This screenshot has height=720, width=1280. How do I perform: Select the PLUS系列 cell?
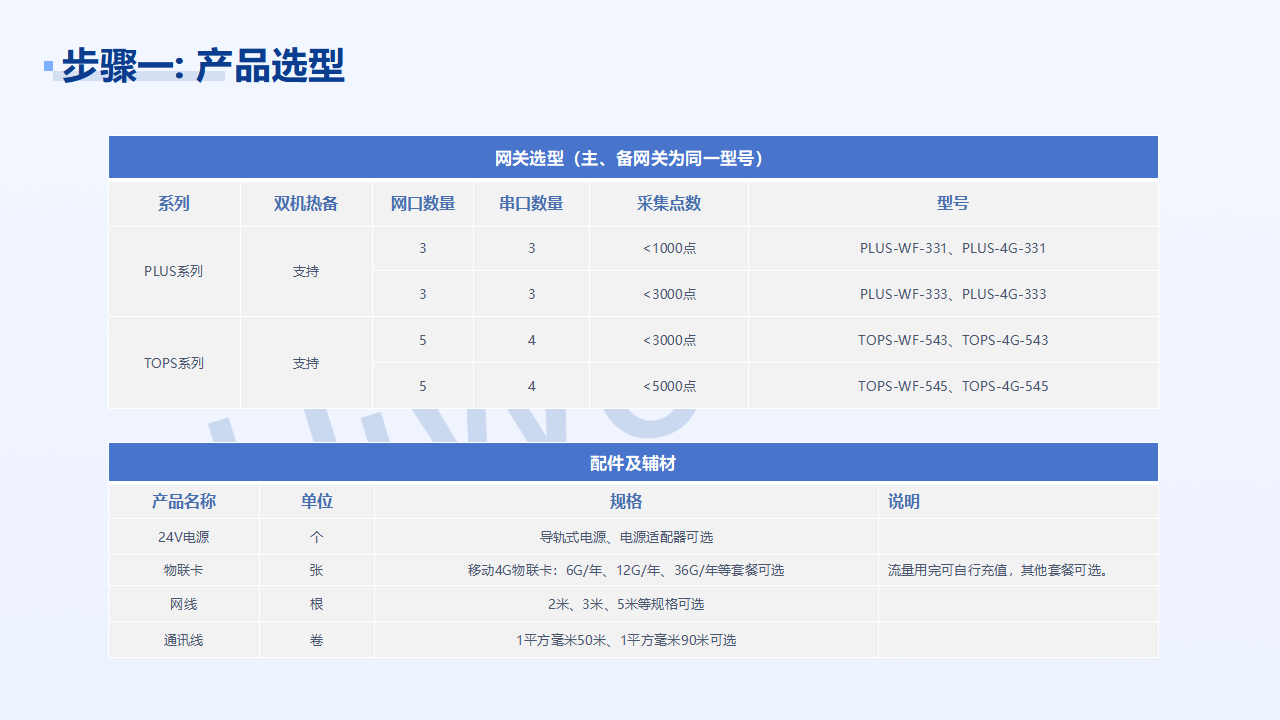click(x=174, y=271)
